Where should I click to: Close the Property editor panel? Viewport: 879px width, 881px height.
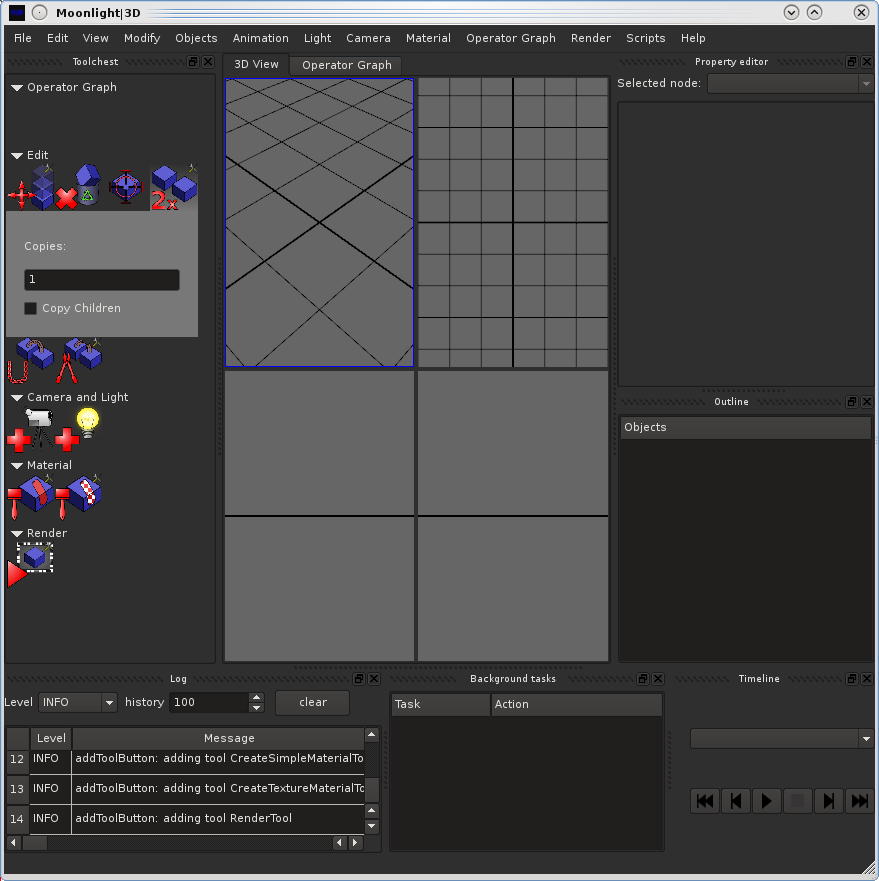867,62
